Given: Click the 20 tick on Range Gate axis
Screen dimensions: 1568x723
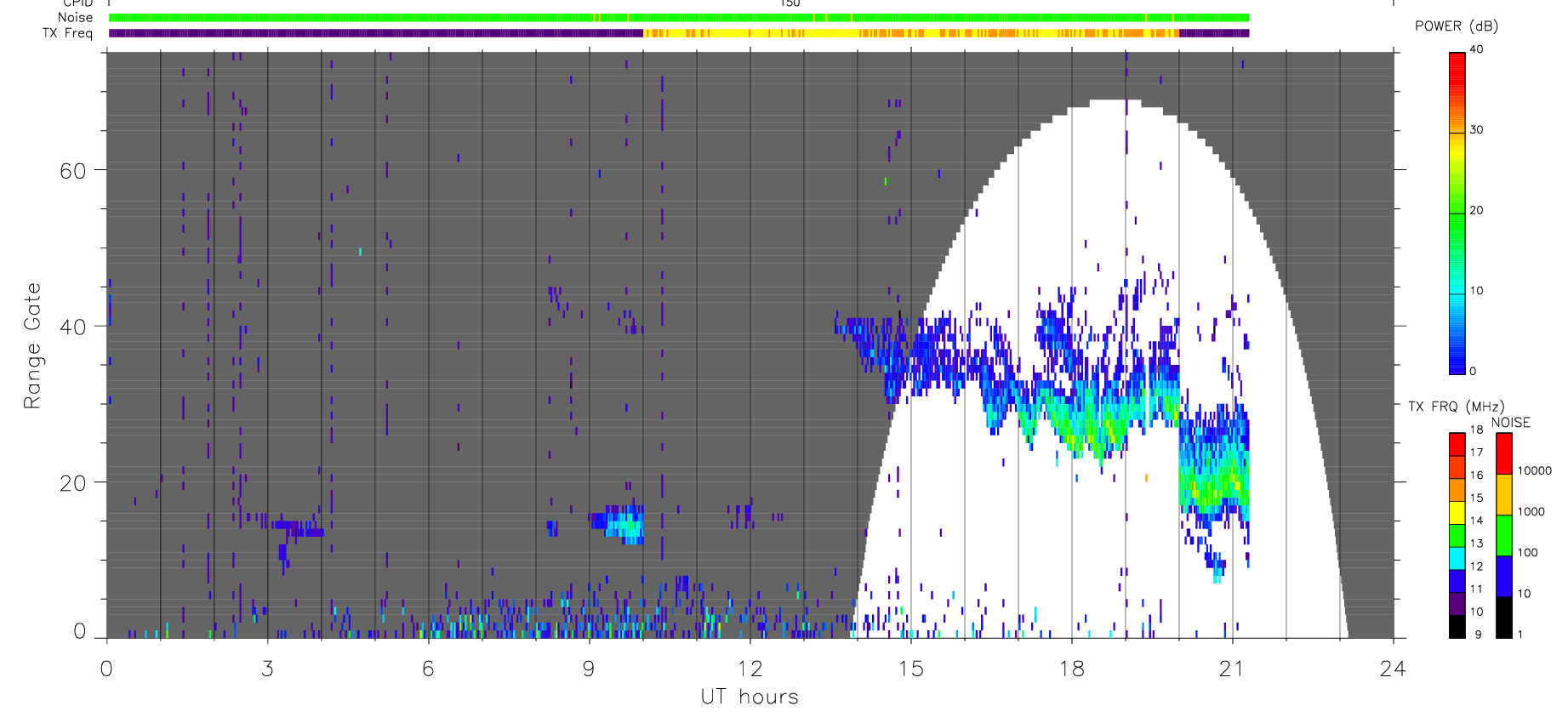Looking at the screenshot, I should 73,483.
